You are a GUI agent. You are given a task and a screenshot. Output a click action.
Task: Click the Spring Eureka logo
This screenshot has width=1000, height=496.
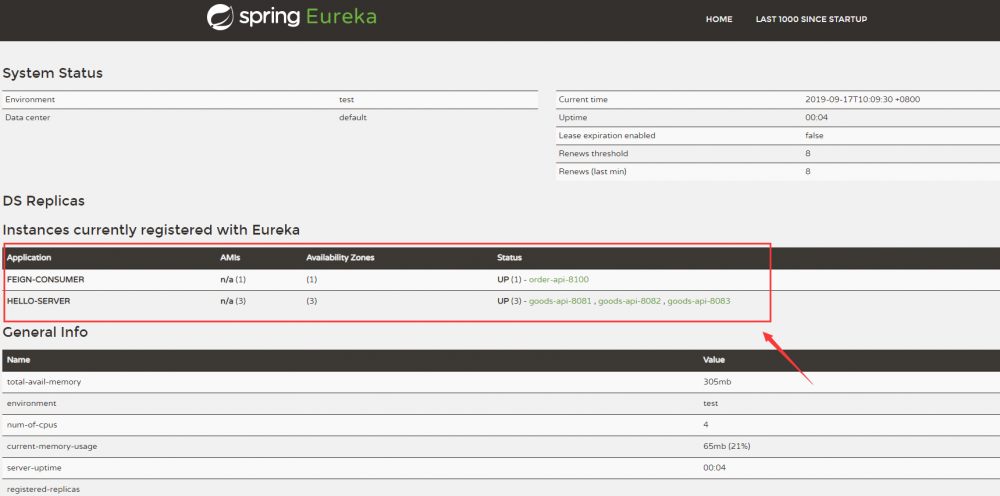click(x=291, y=17)
